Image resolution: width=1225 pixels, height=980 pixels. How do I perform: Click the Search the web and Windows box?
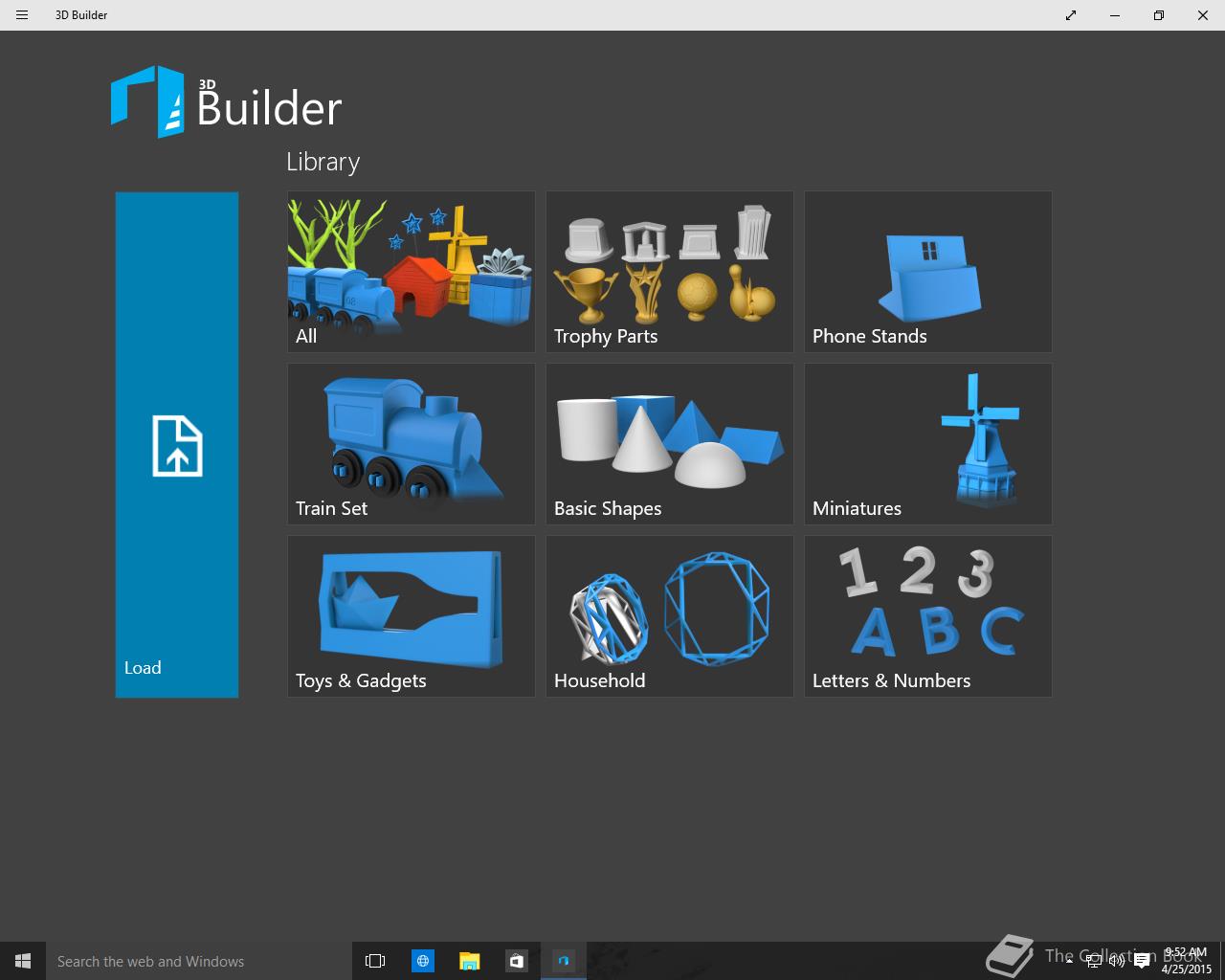point(199,961)
